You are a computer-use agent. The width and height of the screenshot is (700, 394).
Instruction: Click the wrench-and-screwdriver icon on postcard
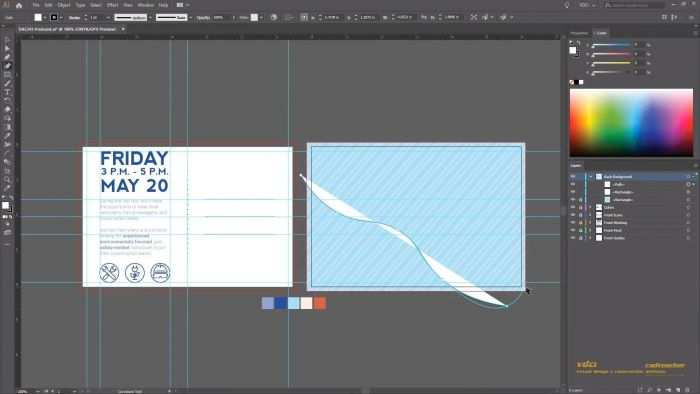109,273
